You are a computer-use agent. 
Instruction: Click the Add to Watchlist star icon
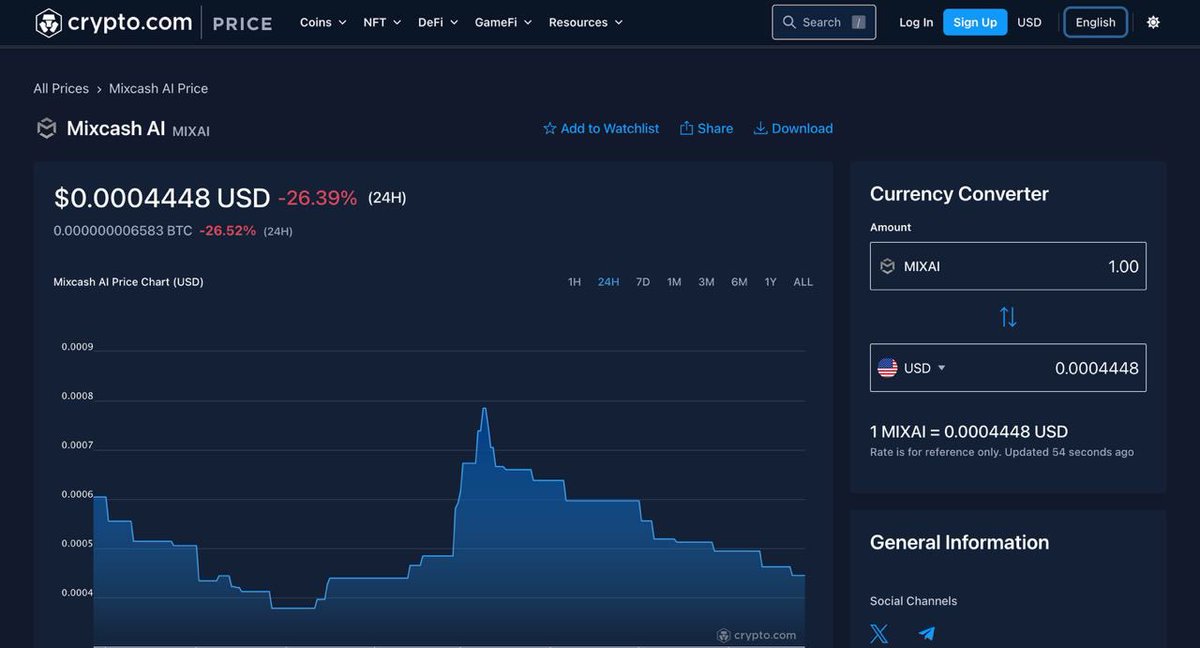click(549, 128)
